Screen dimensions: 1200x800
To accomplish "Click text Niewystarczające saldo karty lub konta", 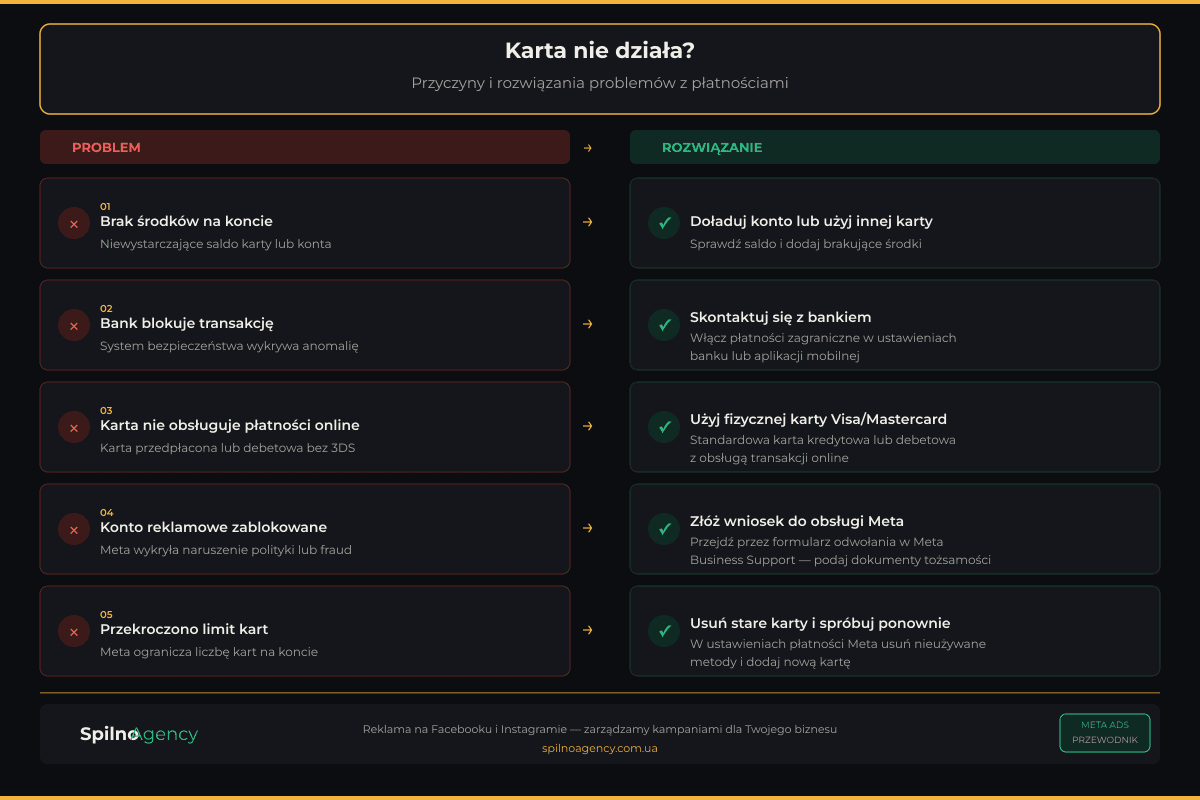I will [215, 244].
